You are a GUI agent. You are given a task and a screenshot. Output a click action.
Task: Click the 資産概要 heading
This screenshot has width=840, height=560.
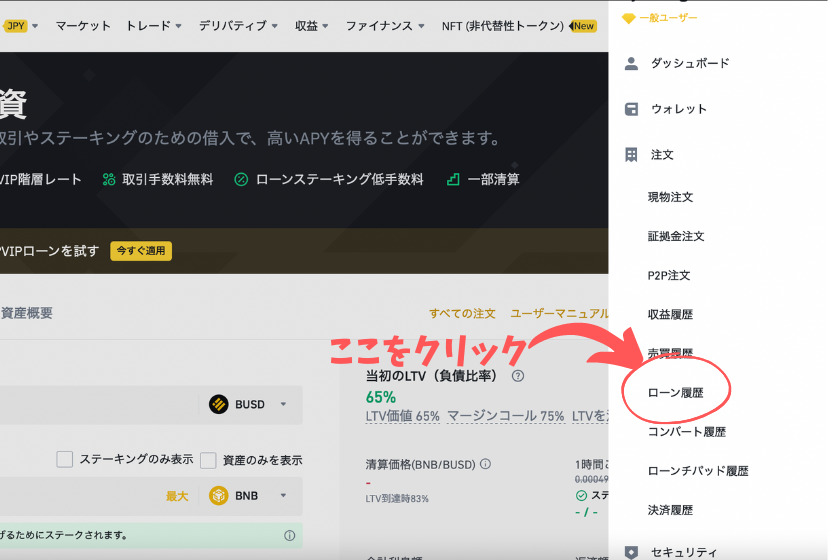pyautogui.click(x=27, y=313)
